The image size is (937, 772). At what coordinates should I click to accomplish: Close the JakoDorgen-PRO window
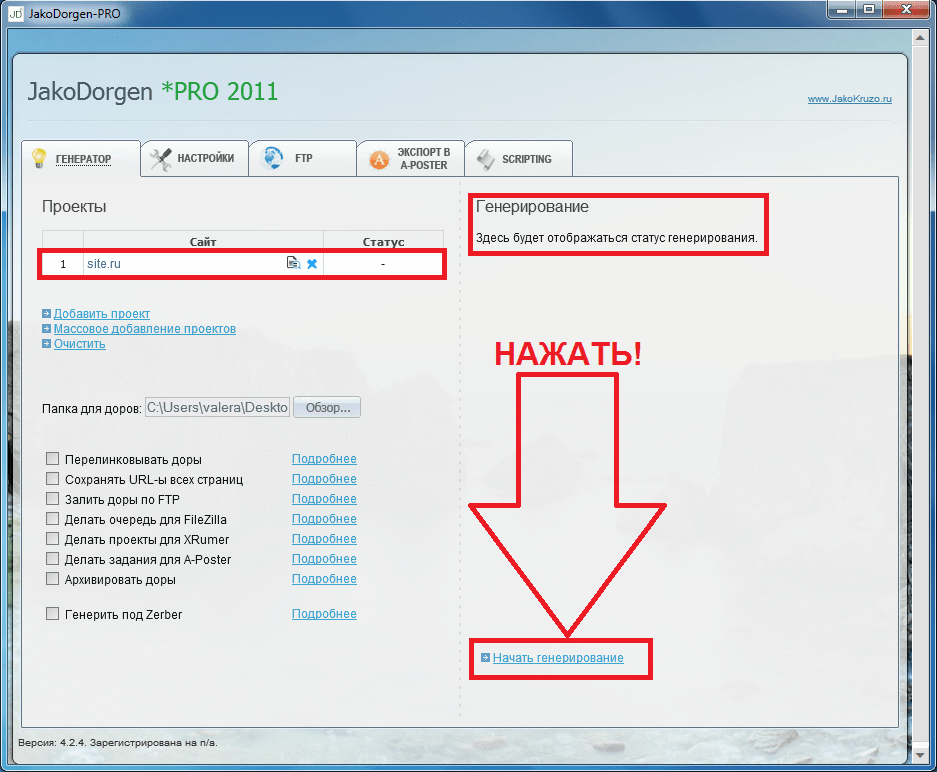[906, 10]
